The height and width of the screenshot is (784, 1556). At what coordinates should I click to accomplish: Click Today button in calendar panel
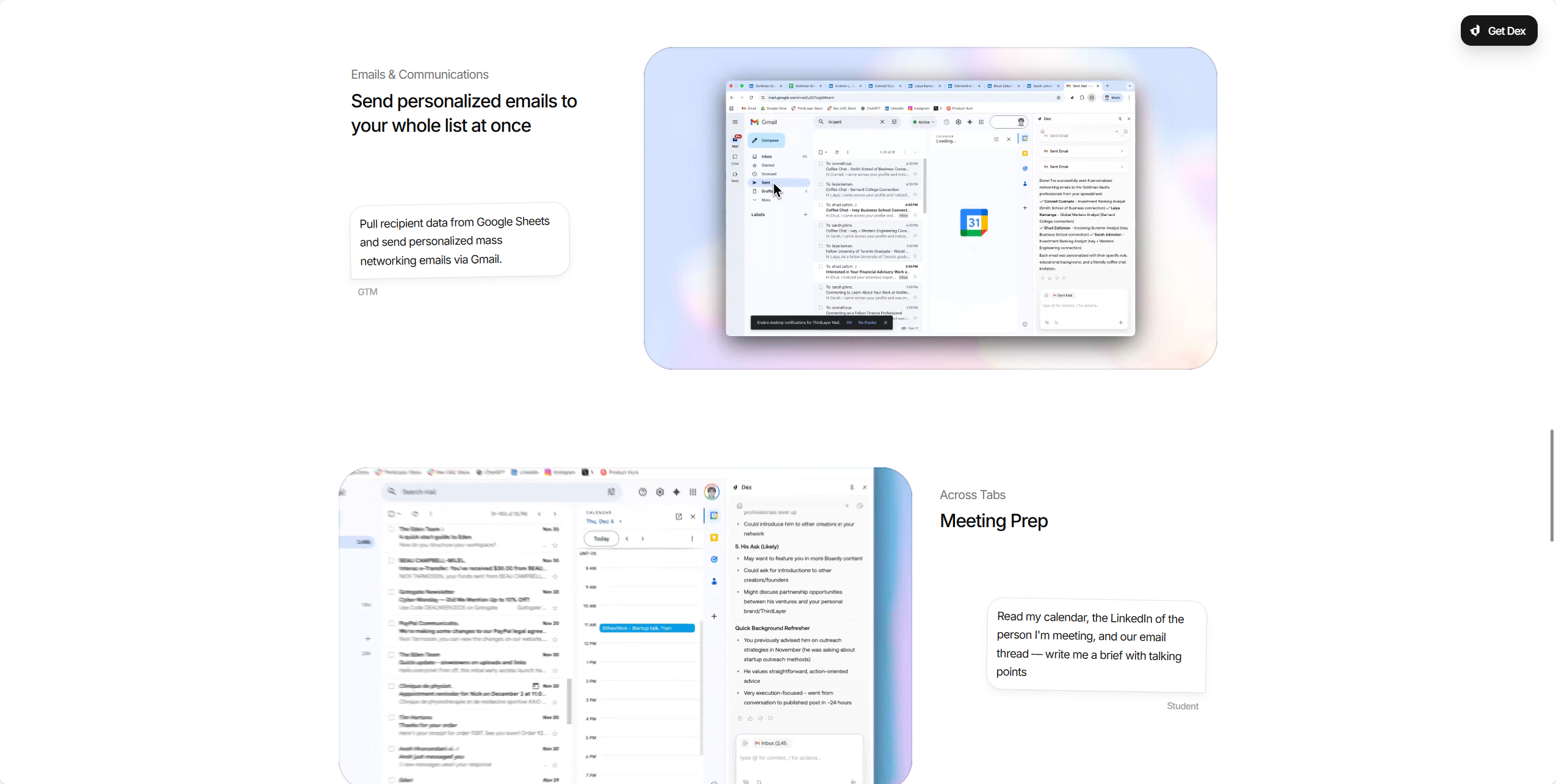602,539
